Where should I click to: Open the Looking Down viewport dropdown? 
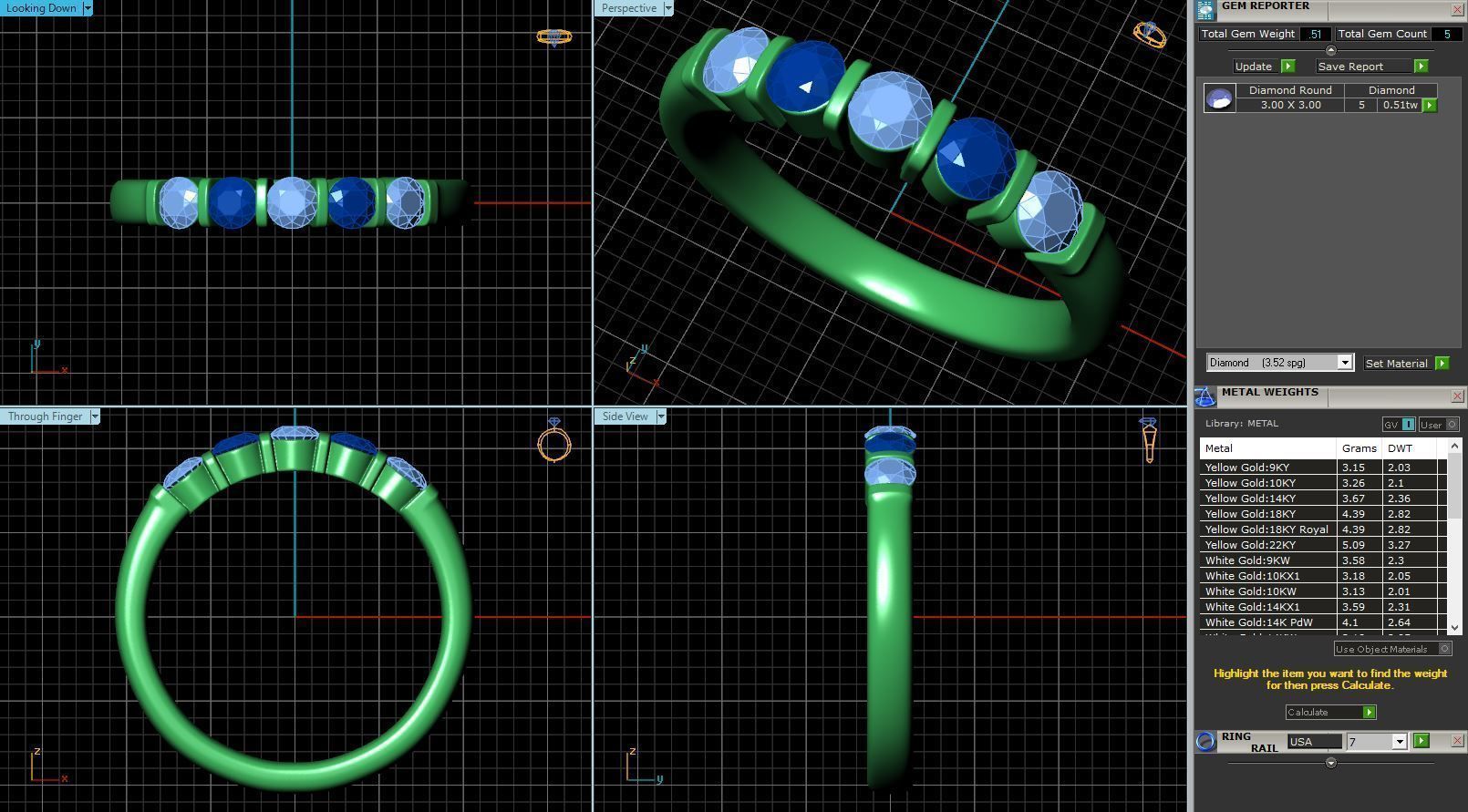pos(88,7)
